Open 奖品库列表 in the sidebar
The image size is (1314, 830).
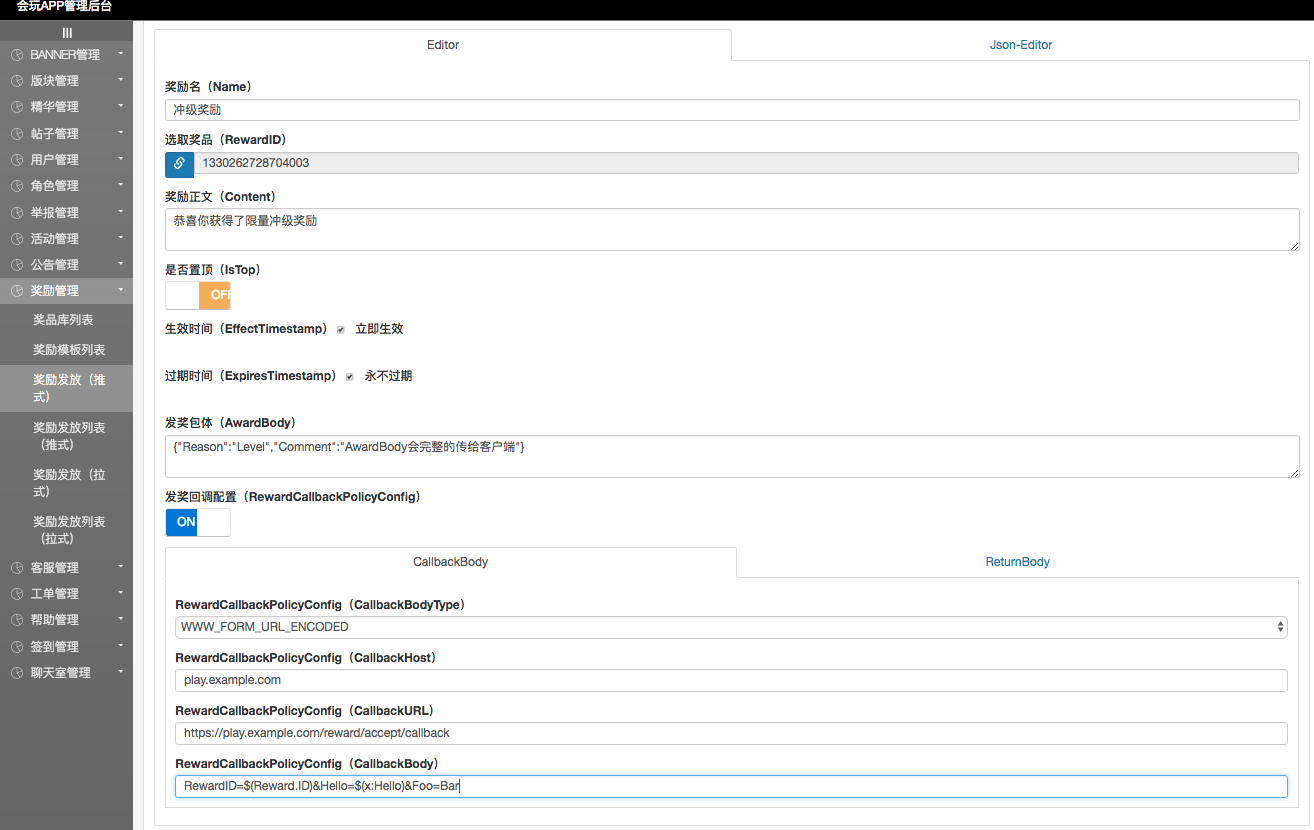(63, 320)
